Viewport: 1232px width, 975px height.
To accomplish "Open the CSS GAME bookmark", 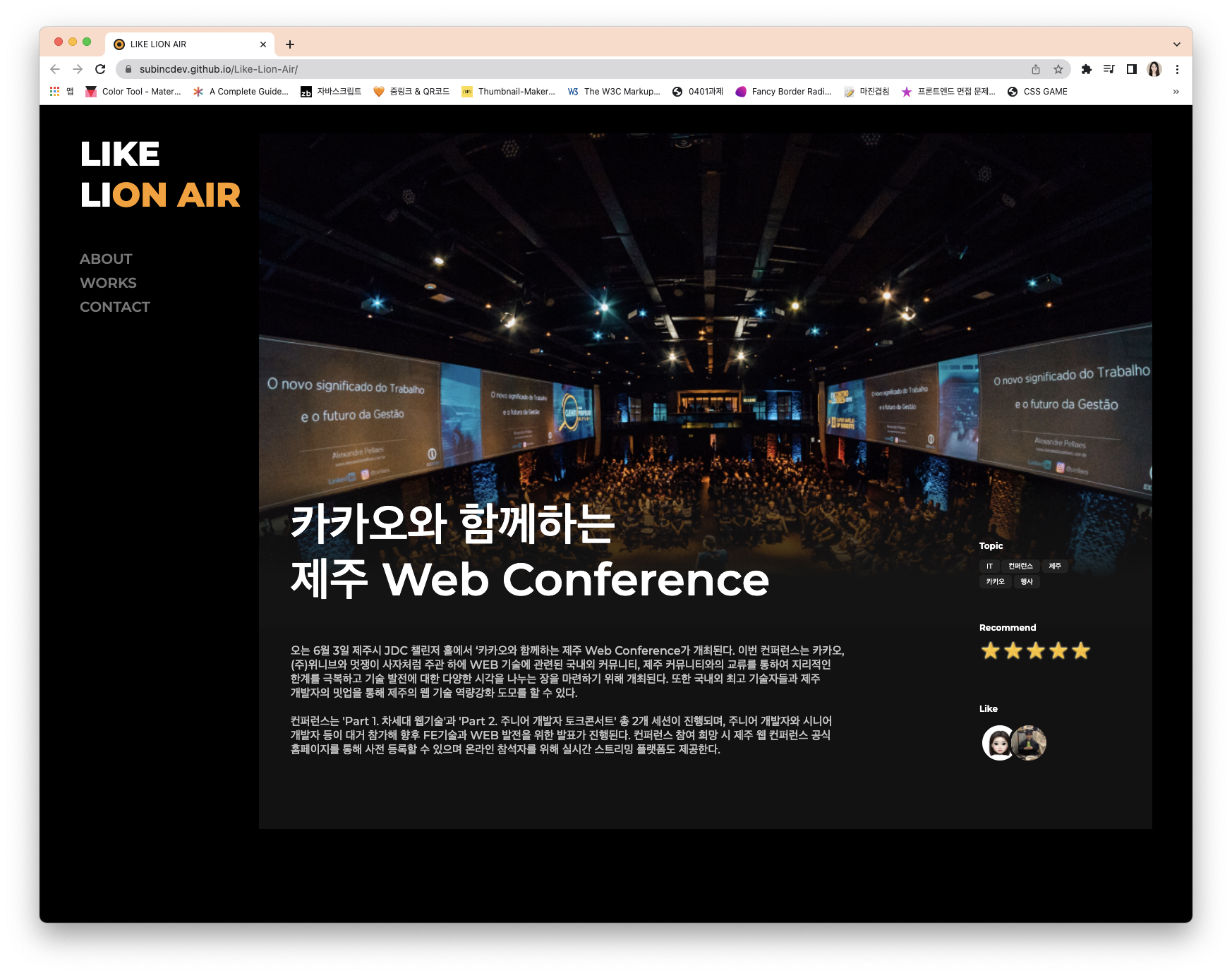I will [1037, 92].
